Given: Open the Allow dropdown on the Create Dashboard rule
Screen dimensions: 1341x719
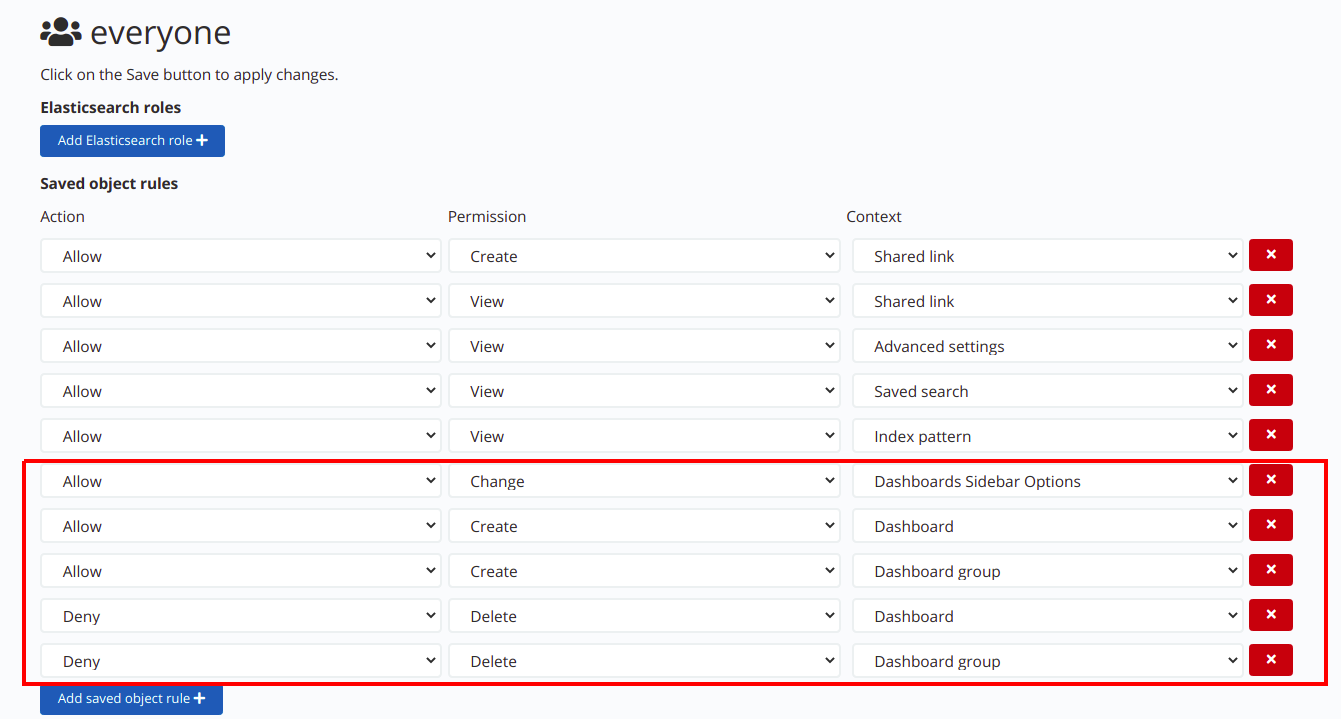Looking at the screenshot, I should pos(240,525).
